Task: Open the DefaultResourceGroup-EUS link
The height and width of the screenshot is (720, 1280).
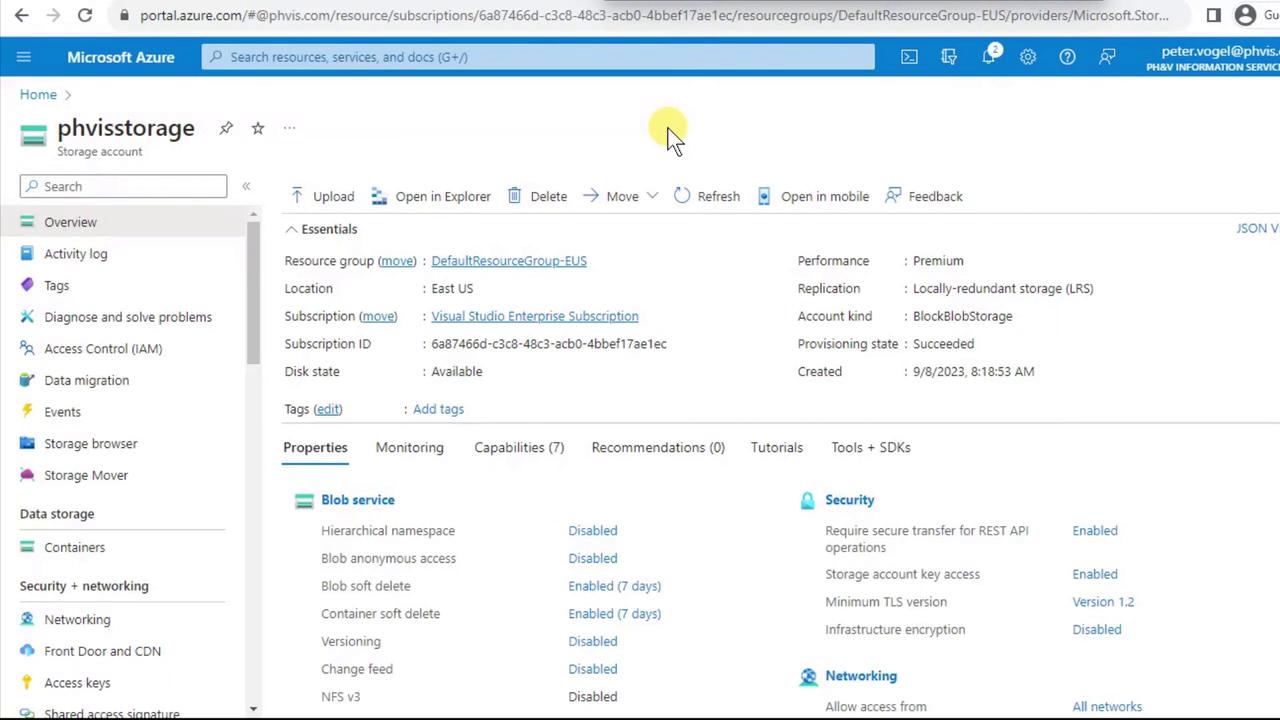Action: pyautogui.click(x=509, y=261)
